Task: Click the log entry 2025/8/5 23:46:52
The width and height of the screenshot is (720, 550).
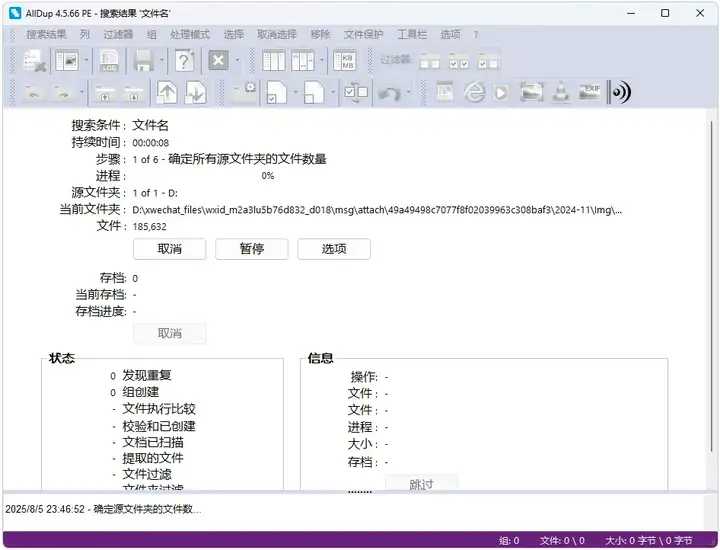Action: click(103, 509)
